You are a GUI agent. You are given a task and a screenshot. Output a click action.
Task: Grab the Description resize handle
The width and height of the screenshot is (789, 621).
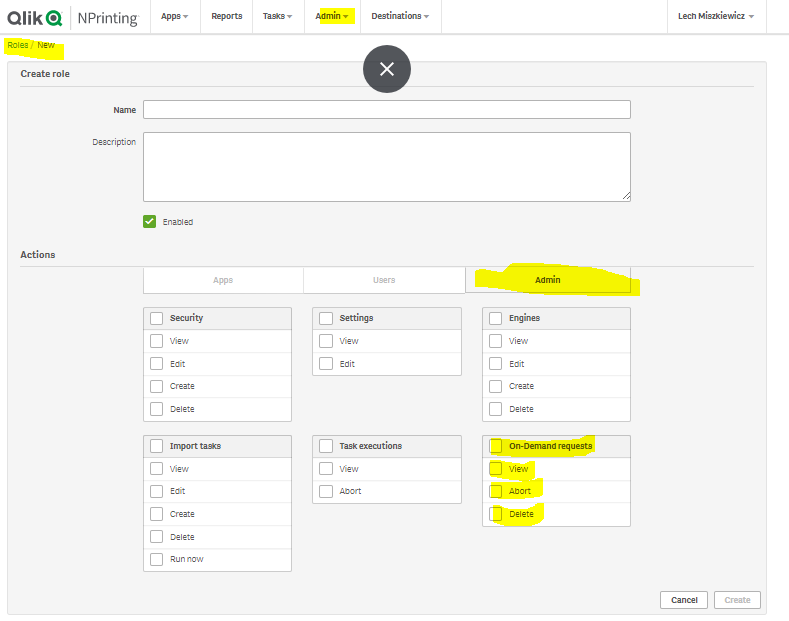pyautogui.click(x=626, y=196)
